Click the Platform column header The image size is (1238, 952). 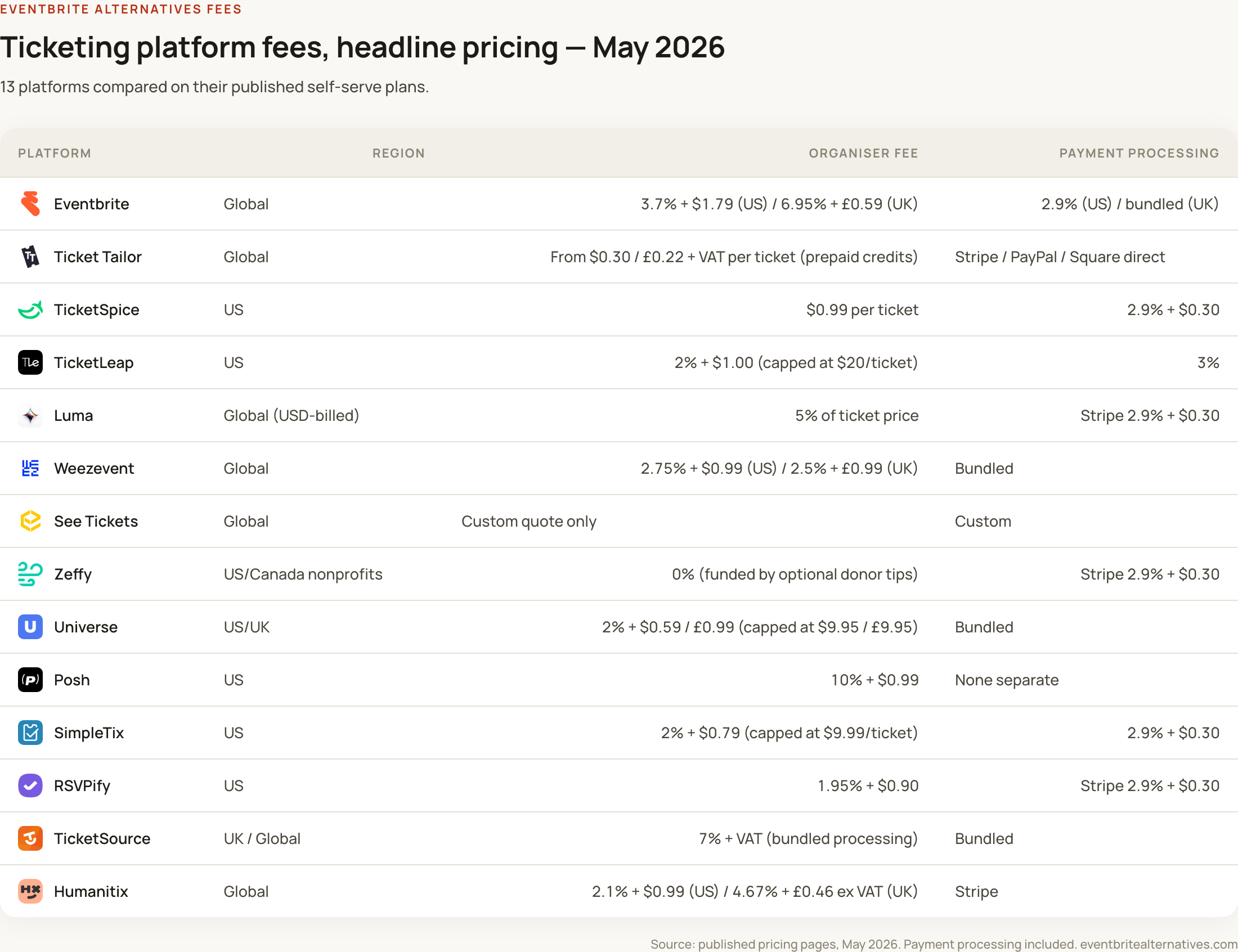point(55,153)
